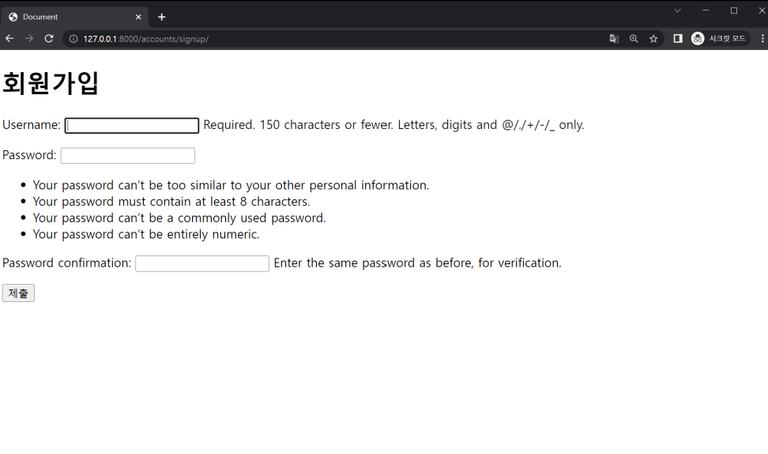Open the incognito profile button
768x454 pixels.
[719, 39]
